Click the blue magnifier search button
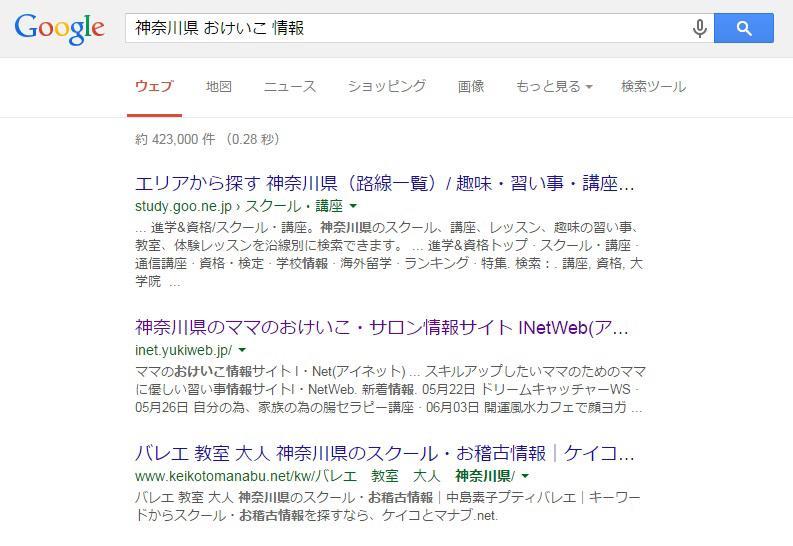 [x=743, y=28]
